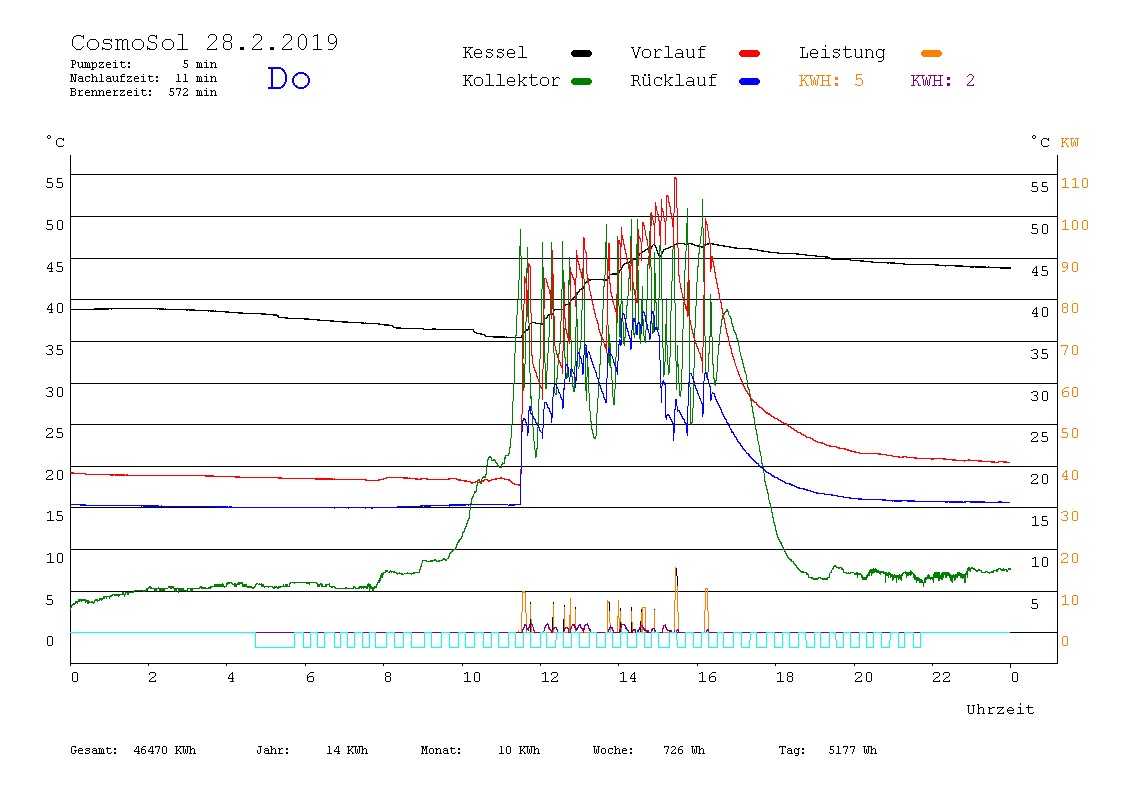Click the orange KW axis unit label
The image size is (1148, 812).
coord(1070,143)
